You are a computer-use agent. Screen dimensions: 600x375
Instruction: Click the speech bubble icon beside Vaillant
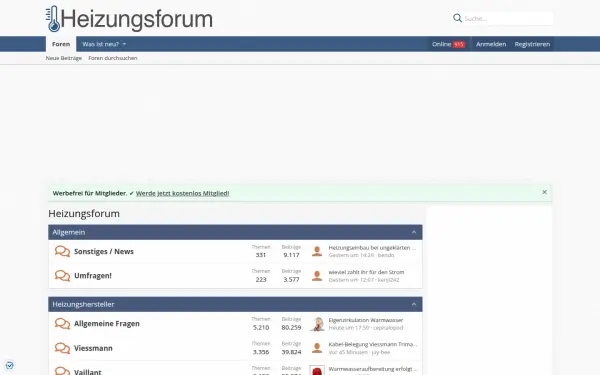tap(62, 371)
